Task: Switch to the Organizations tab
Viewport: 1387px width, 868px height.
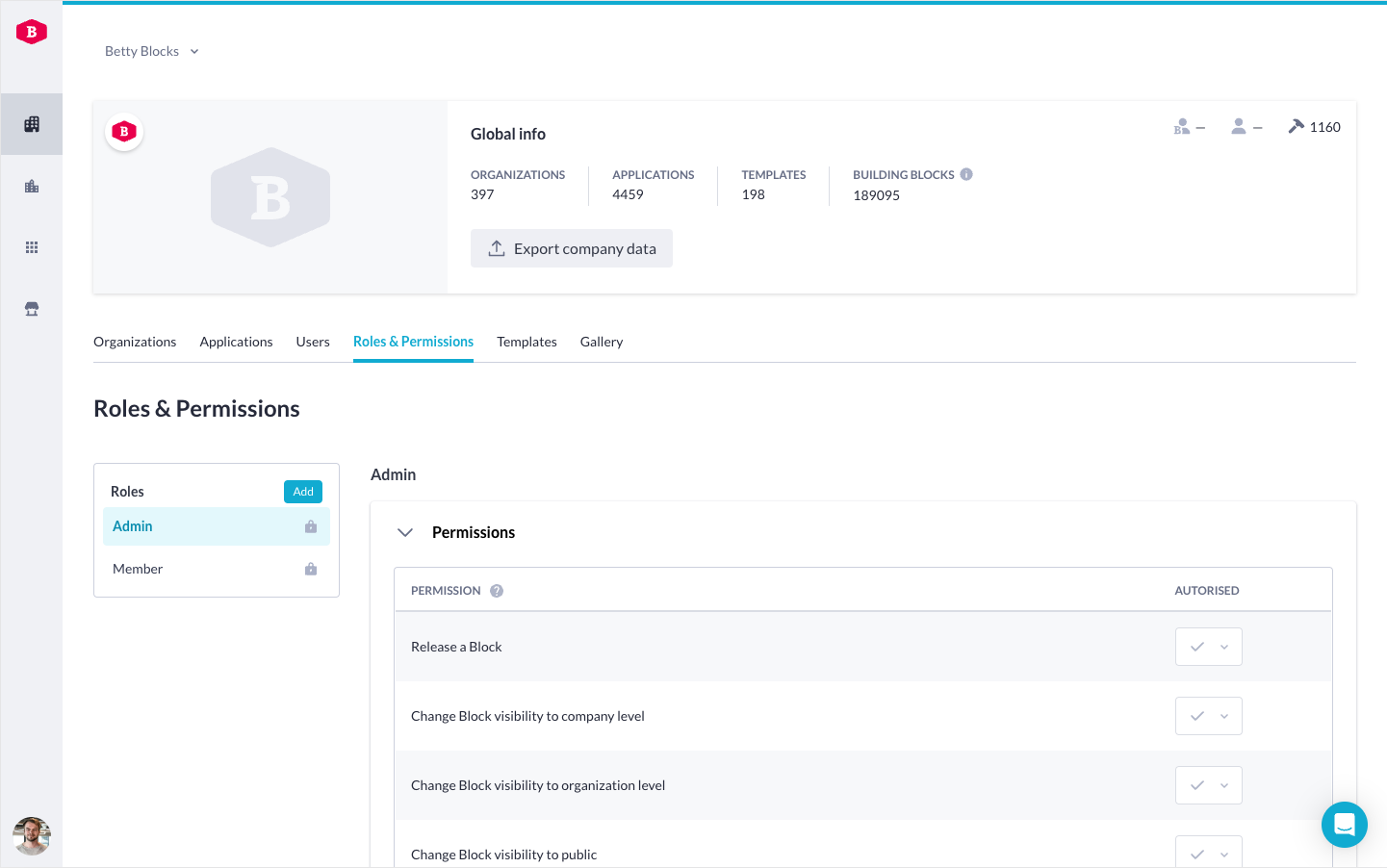Action: 135,342
